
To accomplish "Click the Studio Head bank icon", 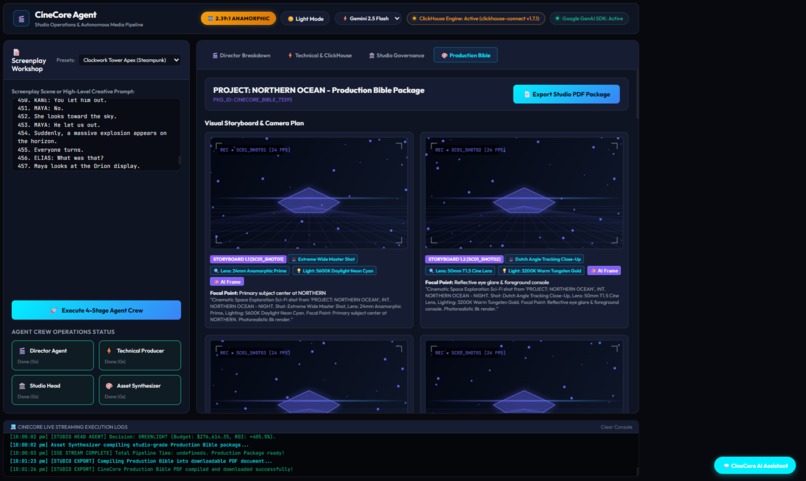I will click(x=22, y=386).
